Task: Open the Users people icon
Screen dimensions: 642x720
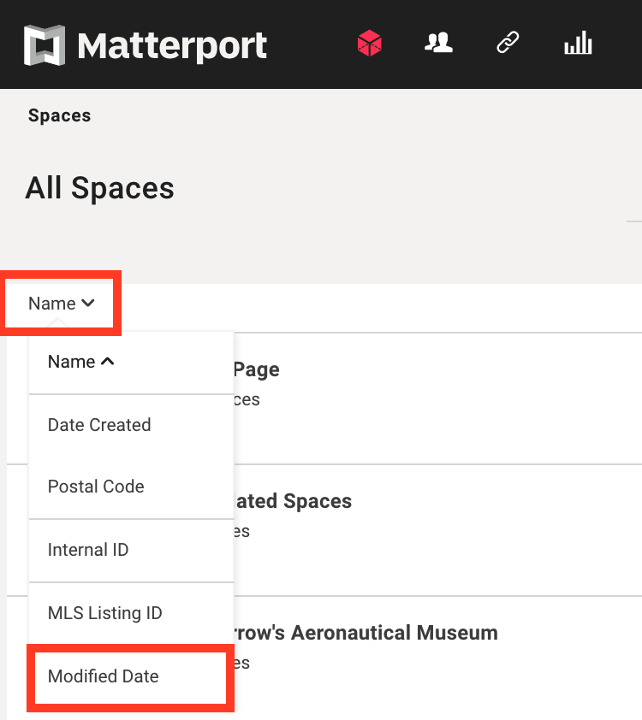Action: pyautogui.click(x=439, y=43)
